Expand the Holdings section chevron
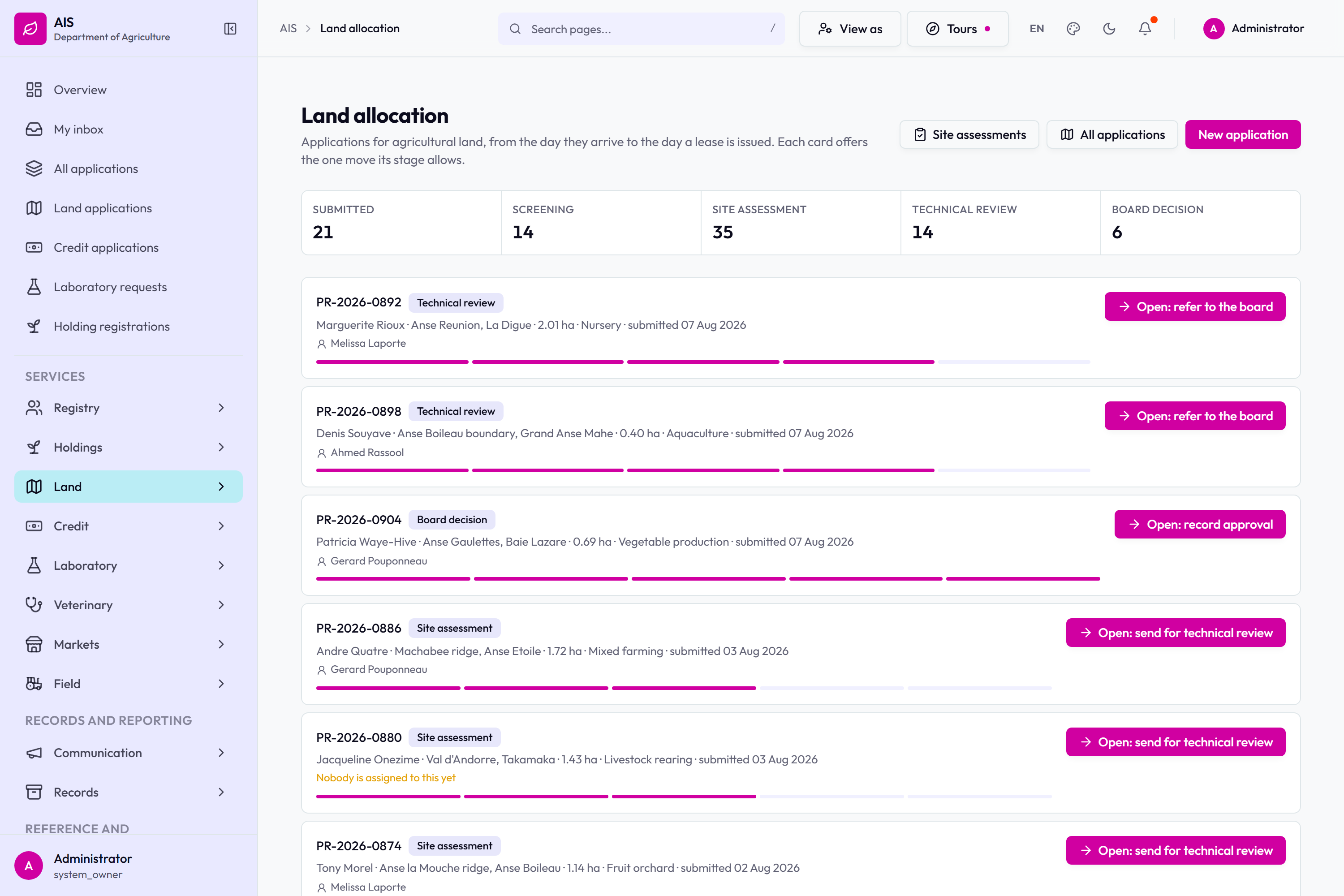This screenshot has height=896, width=1344. [221, 448]
